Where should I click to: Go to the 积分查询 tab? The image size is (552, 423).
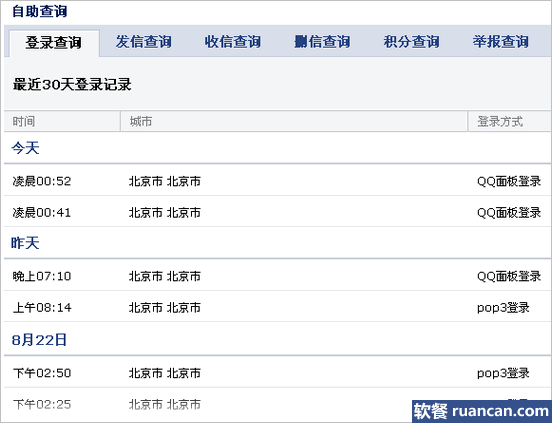tap(412, 42)
